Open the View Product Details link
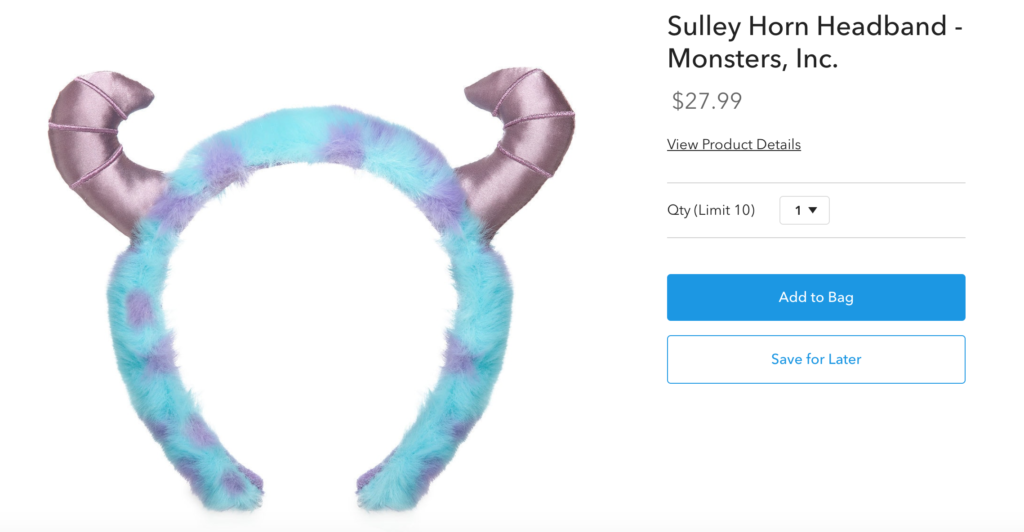The width and height of the screenshot is (1024, 532). pyautogui.click(x=733, y=144)
